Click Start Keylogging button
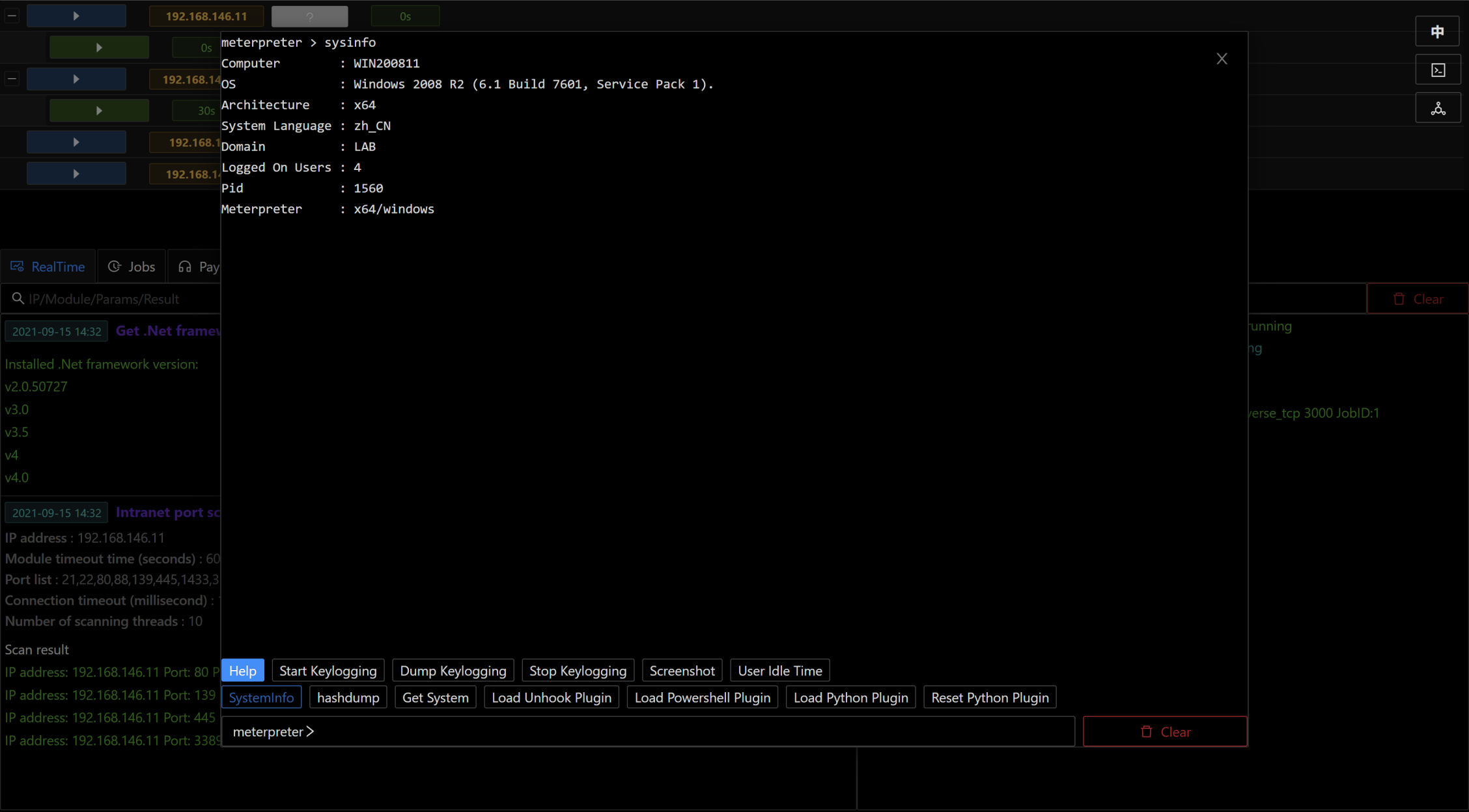 [328, 671]
